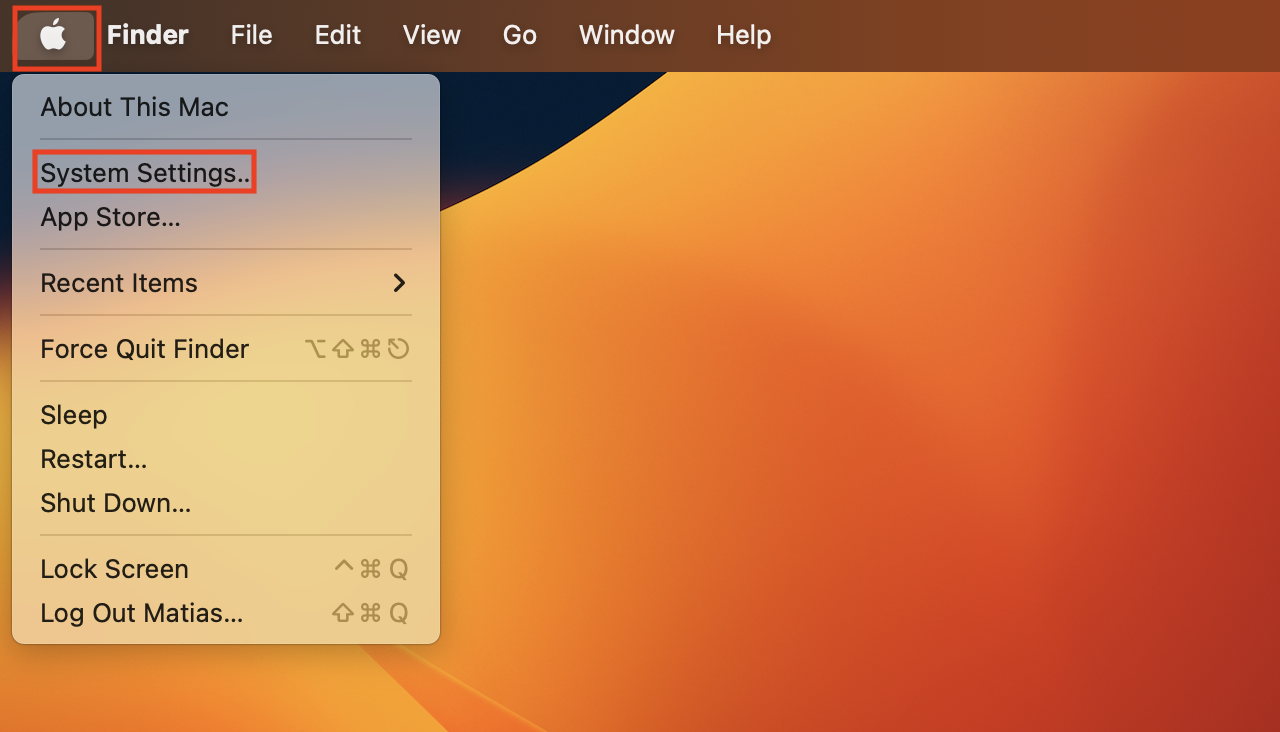Viewport: 1280px width, 732px height.
Task: Select About This Mac
Action: (134, 107)
